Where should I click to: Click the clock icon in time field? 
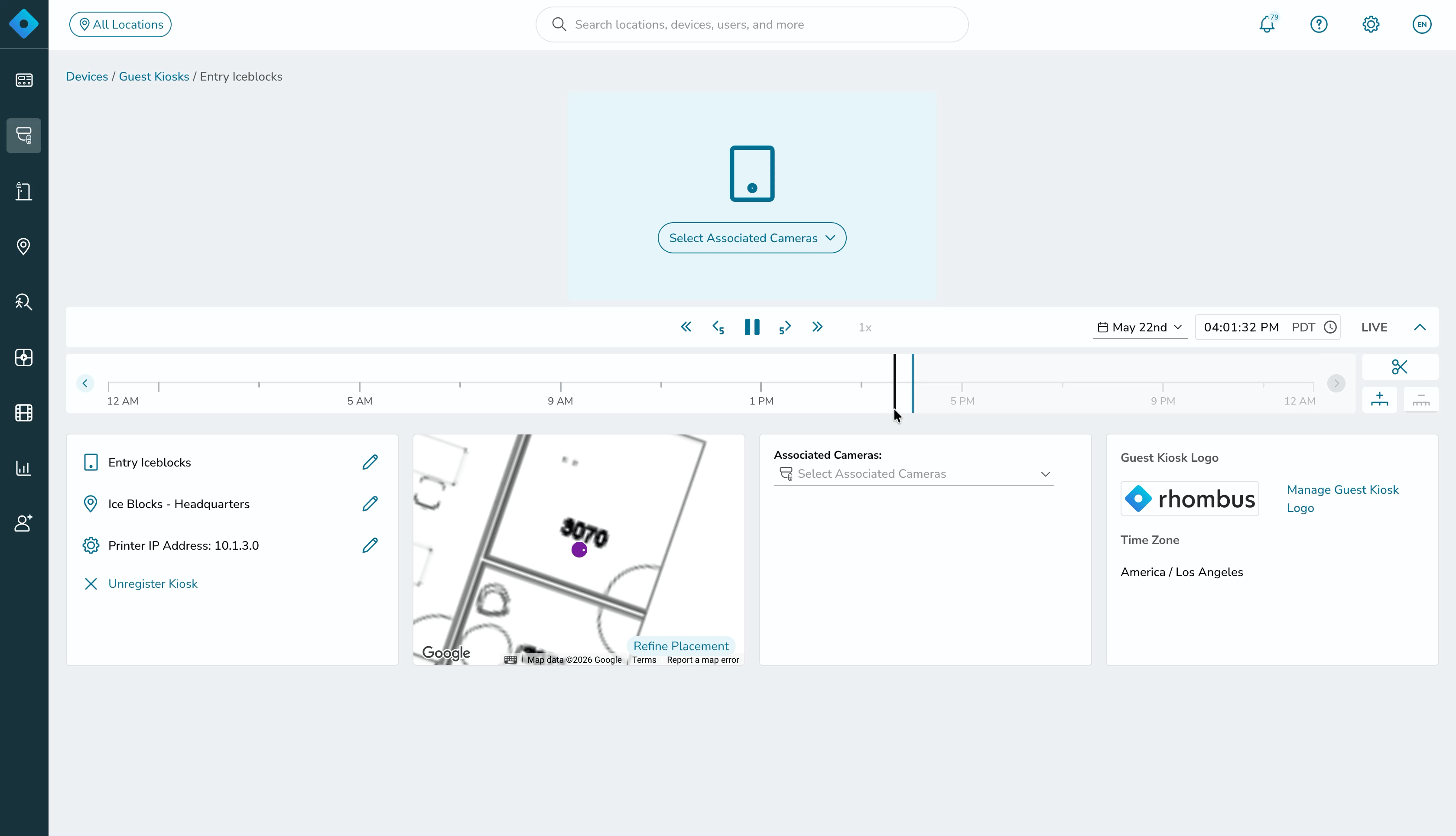(x=1330, y=327)
